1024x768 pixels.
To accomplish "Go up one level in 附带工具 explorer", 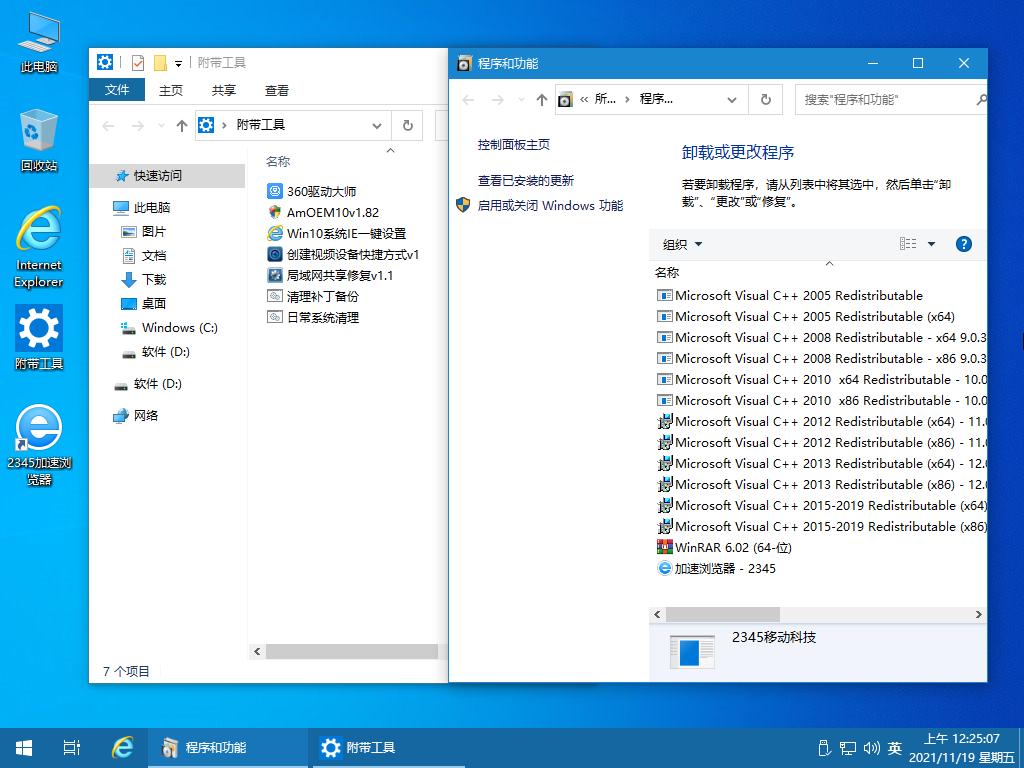I will click(x=182, y=125).
